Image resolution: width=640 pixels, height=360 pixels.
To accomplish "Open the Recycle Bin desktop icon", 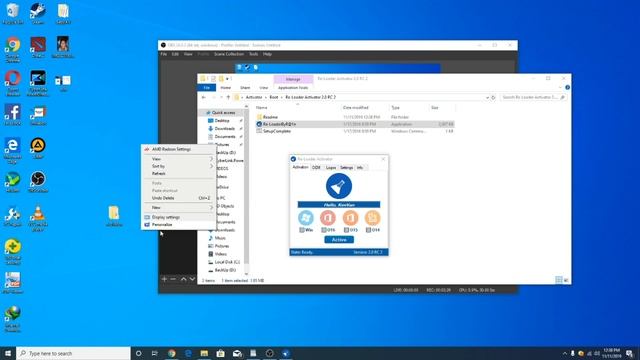I will pos(13,13).
